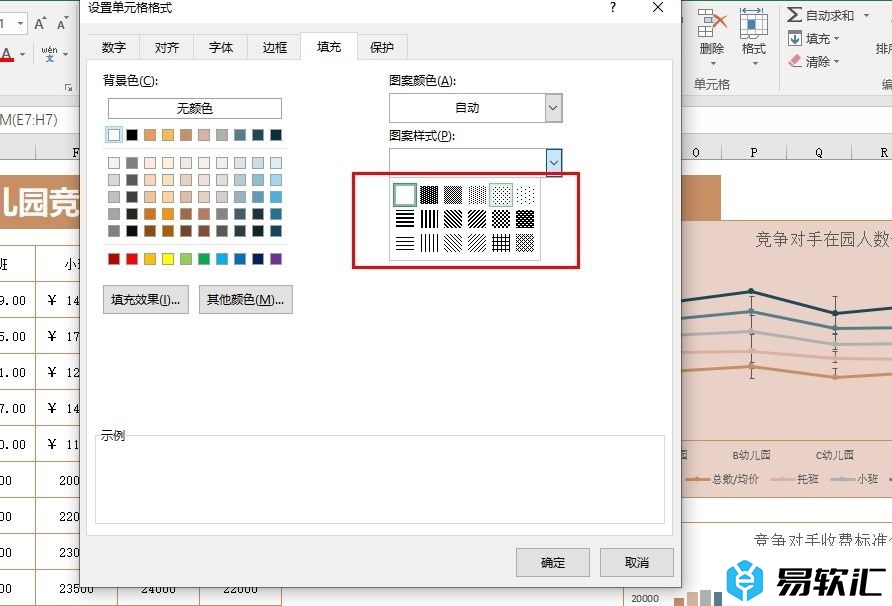Image resolution: width=892 pixels, height=606 pixels.
Task: Click the red font color A icon
Action: pos(6,55)
